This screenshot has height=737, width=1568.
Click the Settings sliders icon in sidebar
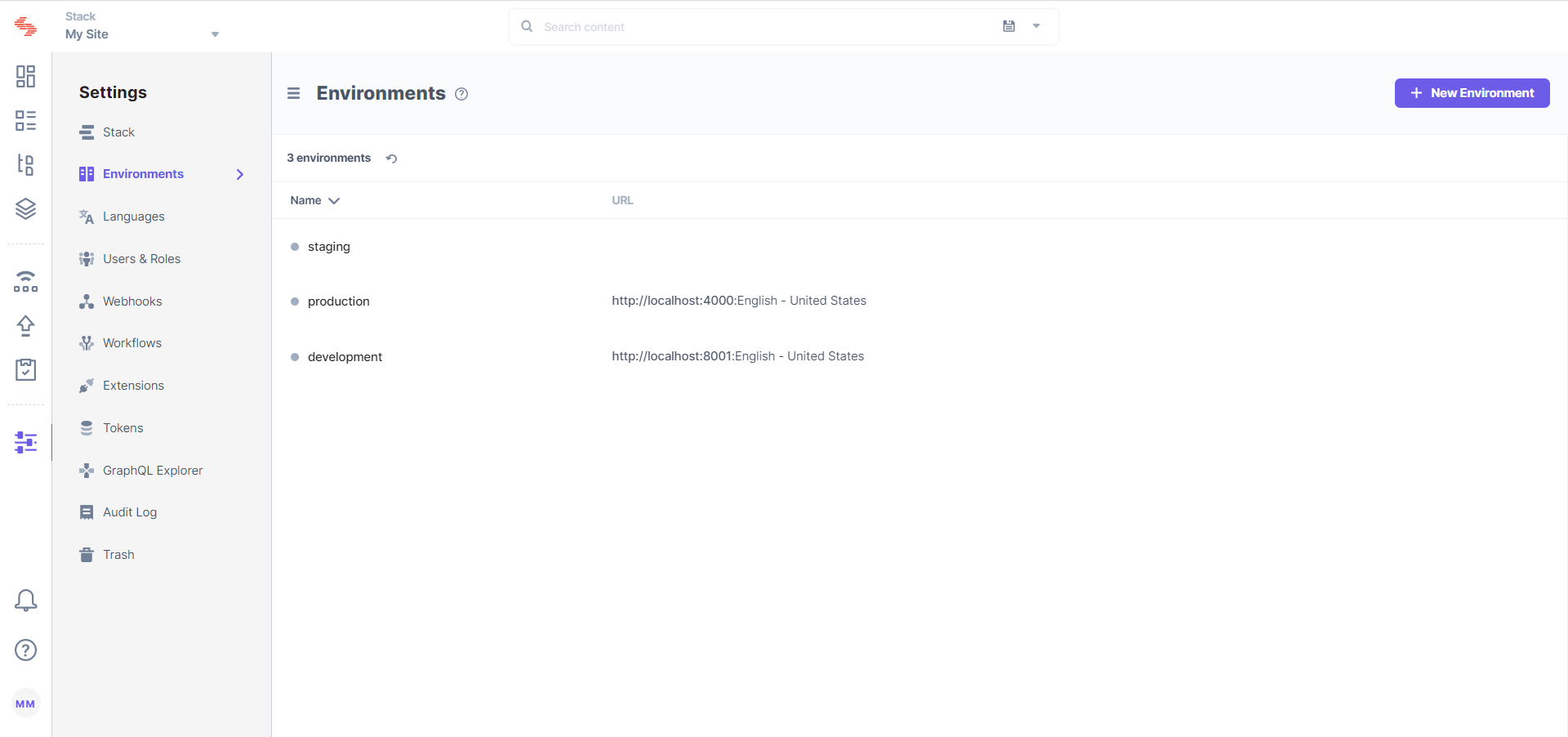click(x=25, y=442)
